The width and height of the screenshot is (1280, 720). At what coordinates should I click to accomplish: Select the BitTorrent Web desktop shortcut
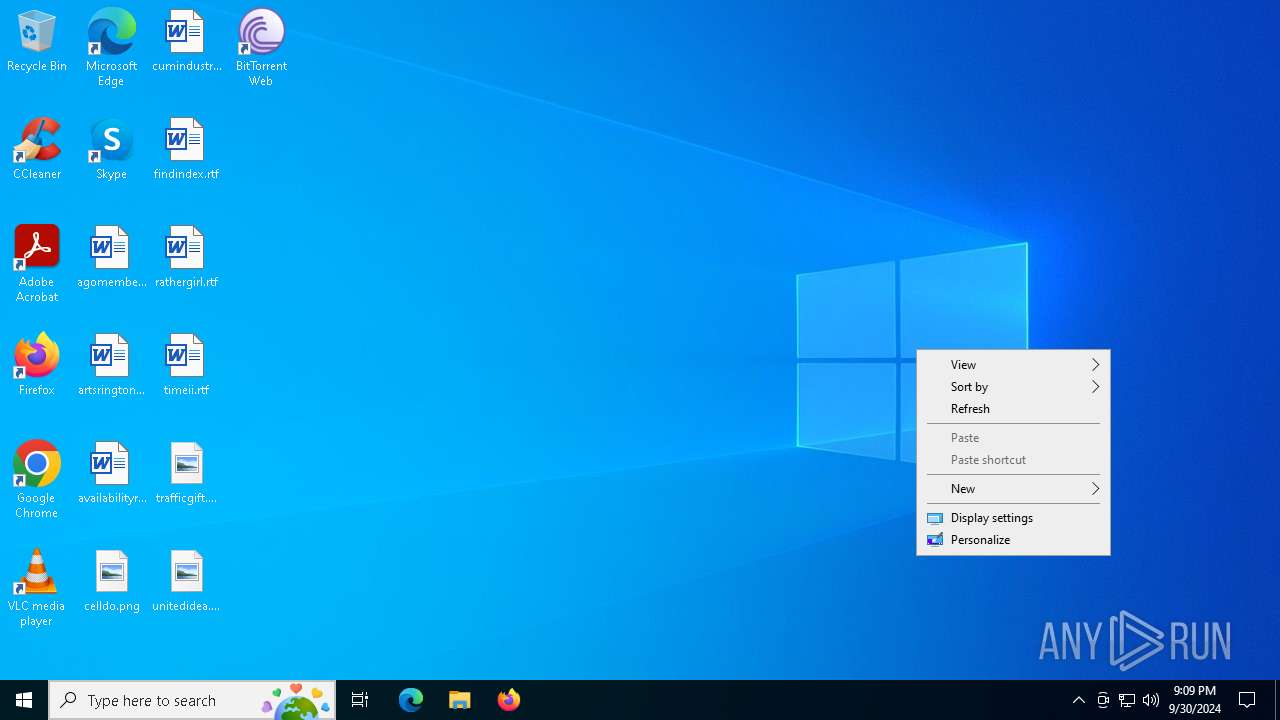[x=261, y=47]
